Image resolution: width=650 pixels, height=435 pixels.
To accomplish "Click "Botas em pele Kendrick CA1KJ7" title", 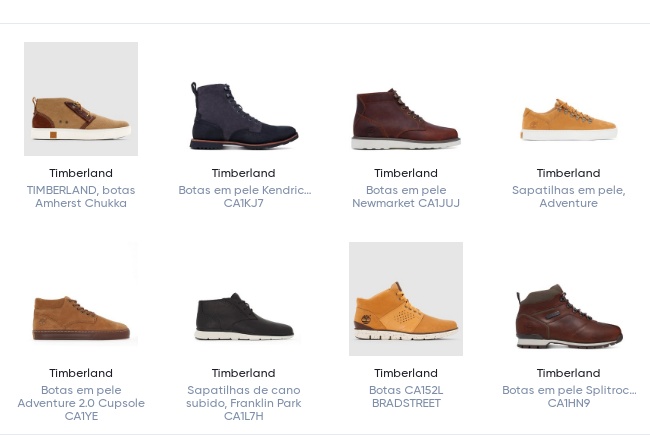I will tap(243, 197).
